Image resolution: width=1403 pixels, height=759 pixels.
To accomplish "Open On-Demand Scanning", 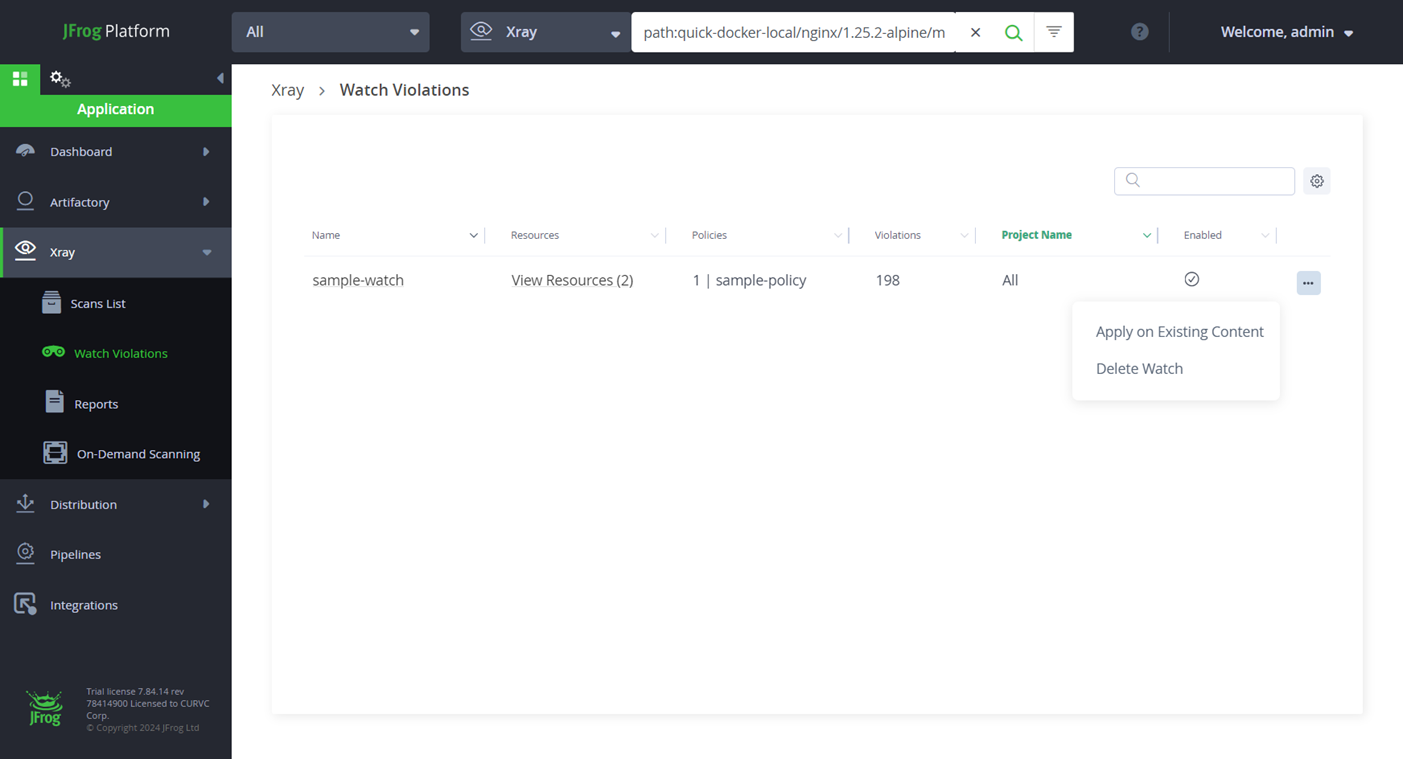I will [138, 454].
